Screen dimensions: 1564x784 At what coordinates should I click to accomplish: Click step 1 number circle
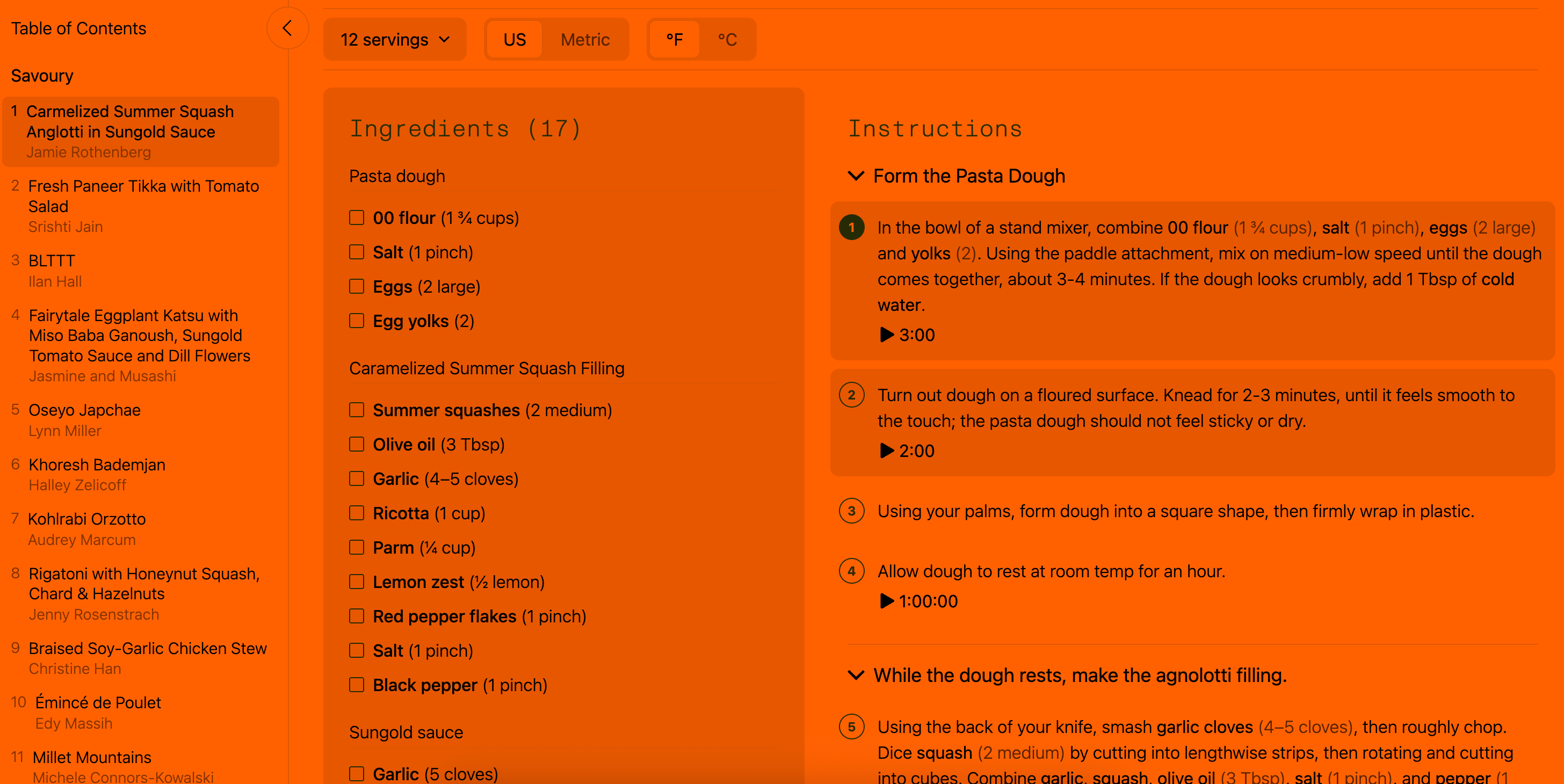[x=851, y=227]
